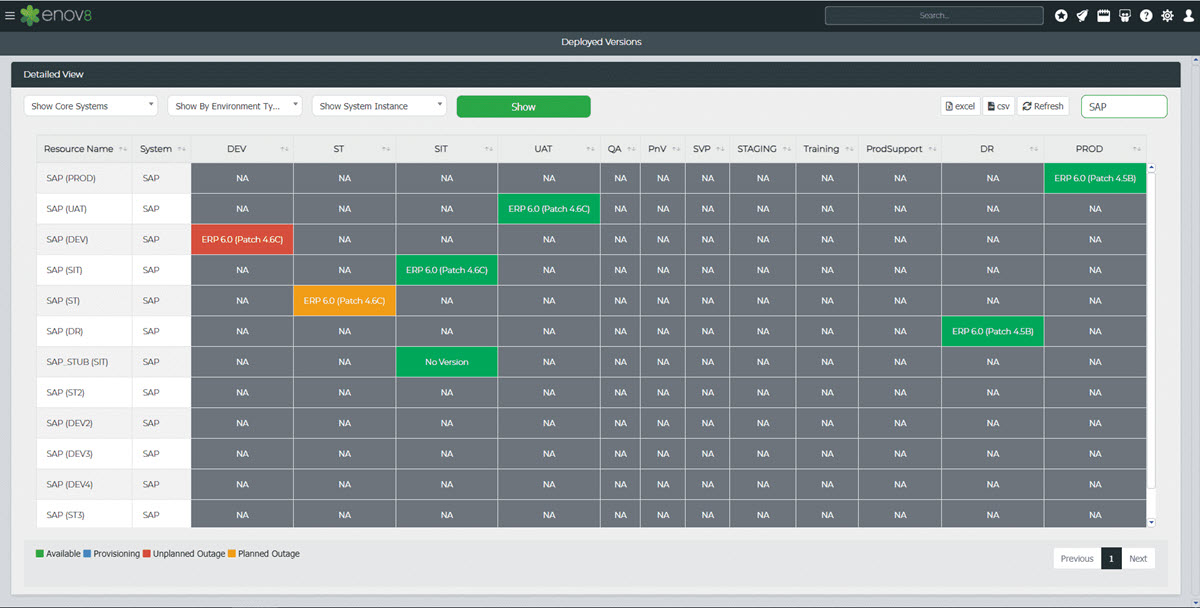Click the icon between calendar and help
The image size is (1200, 608).
(1125, 16)
